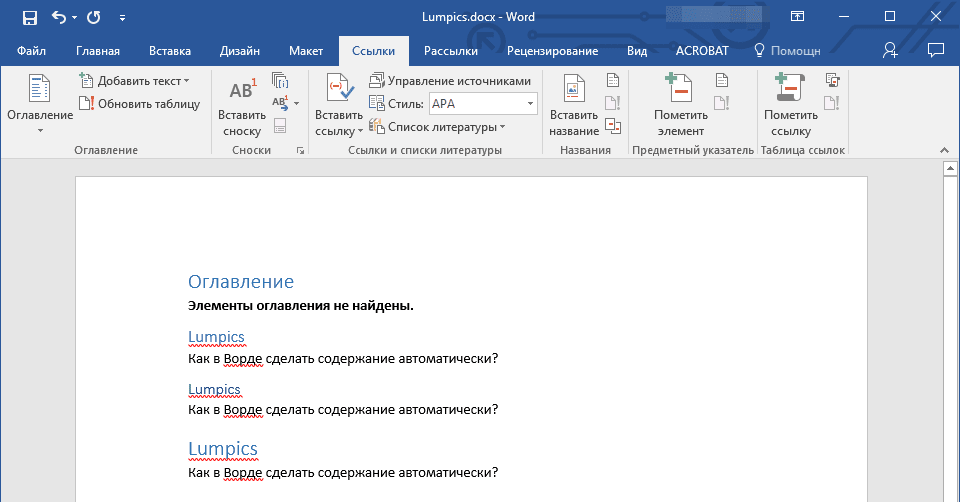
Task: Open the Файл tab
Action: 31,51
